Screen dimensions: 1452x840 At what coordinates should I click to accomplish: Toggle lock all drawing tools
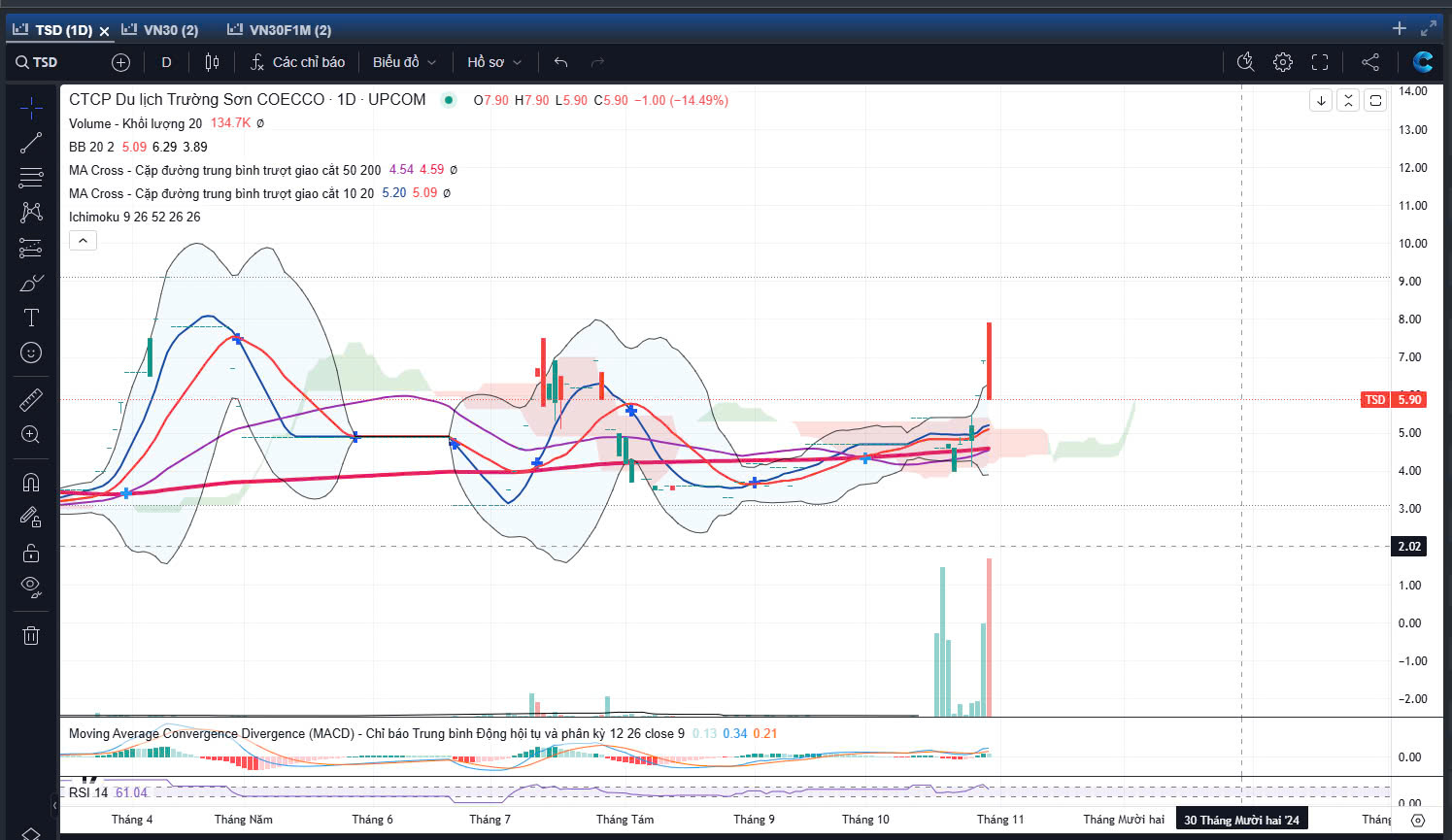pos(31,553)
